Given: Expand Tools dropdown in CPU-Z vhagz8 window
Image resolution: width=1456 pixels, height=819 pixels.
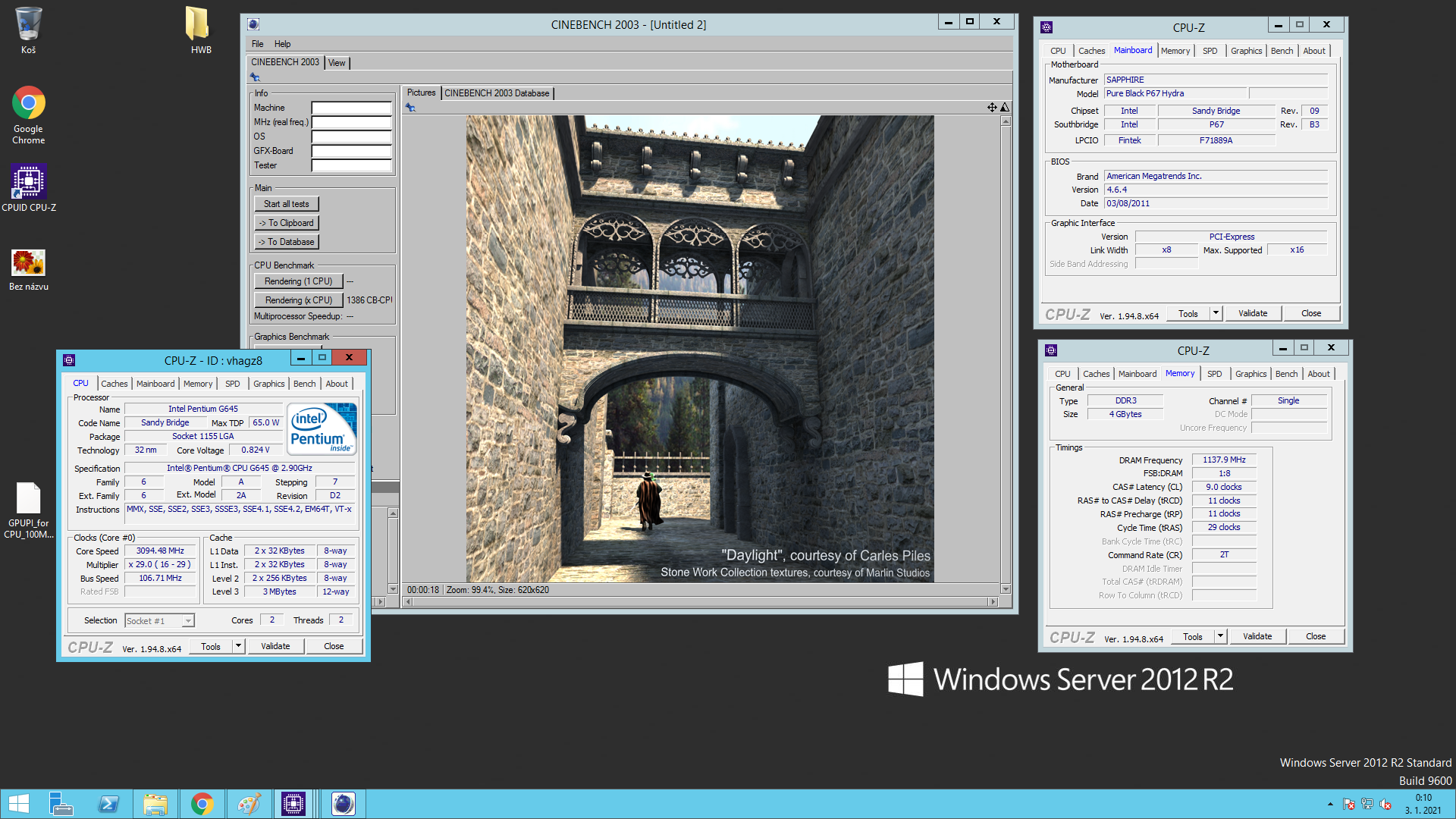Looking at the screenshot, I should point(238,646).
